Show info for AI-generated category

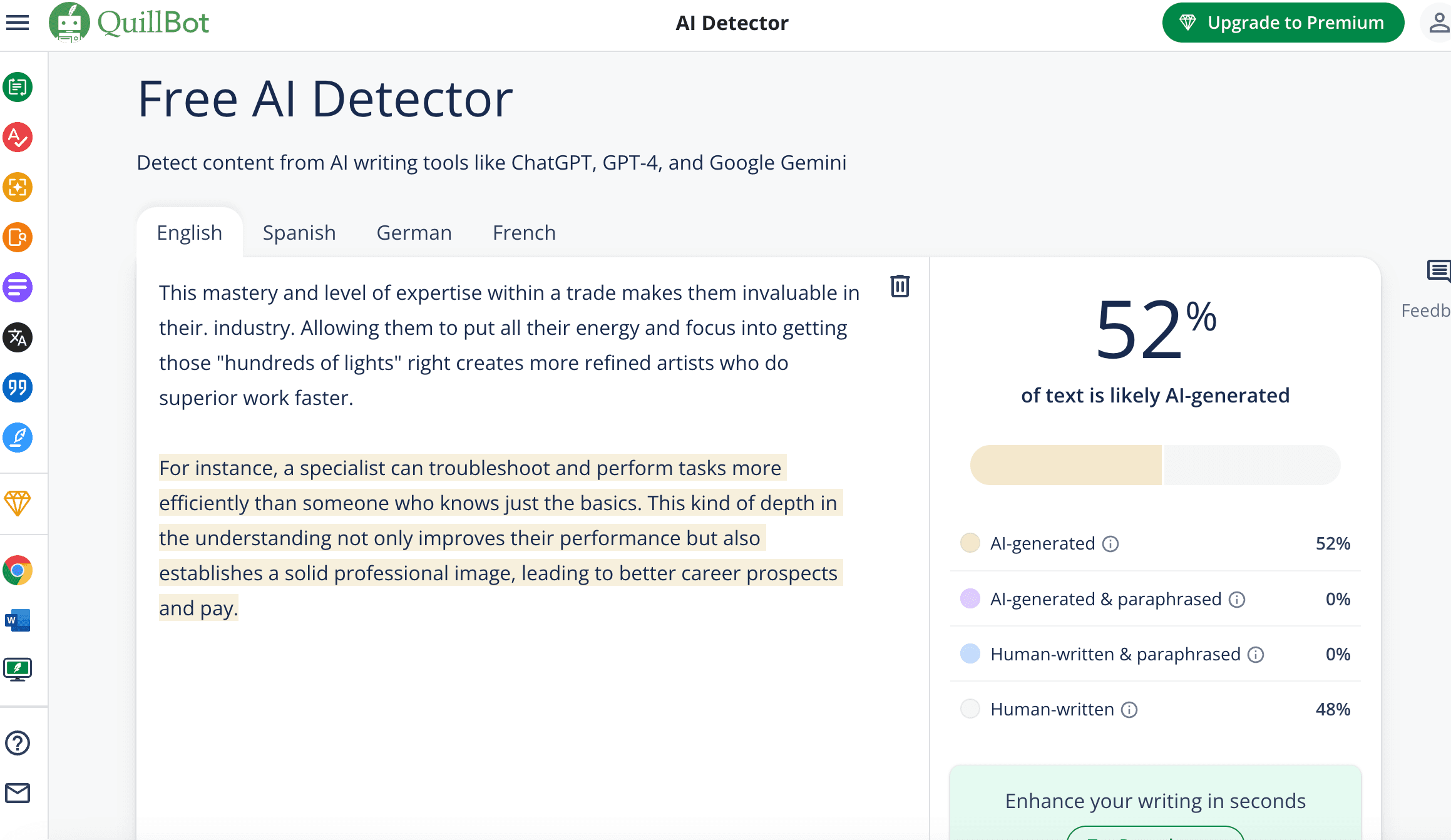click(1110, 544)
